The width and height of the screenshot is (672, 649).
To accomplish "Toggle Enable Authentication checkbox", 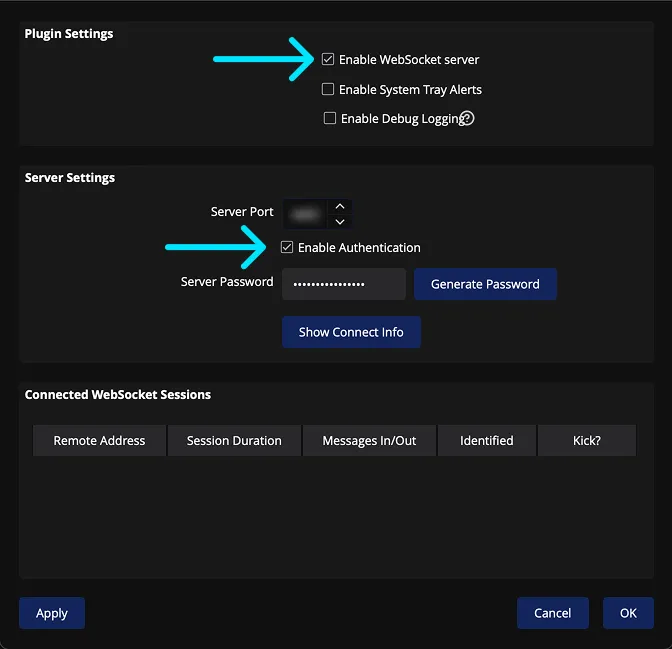I will click(x=287, y=247).
